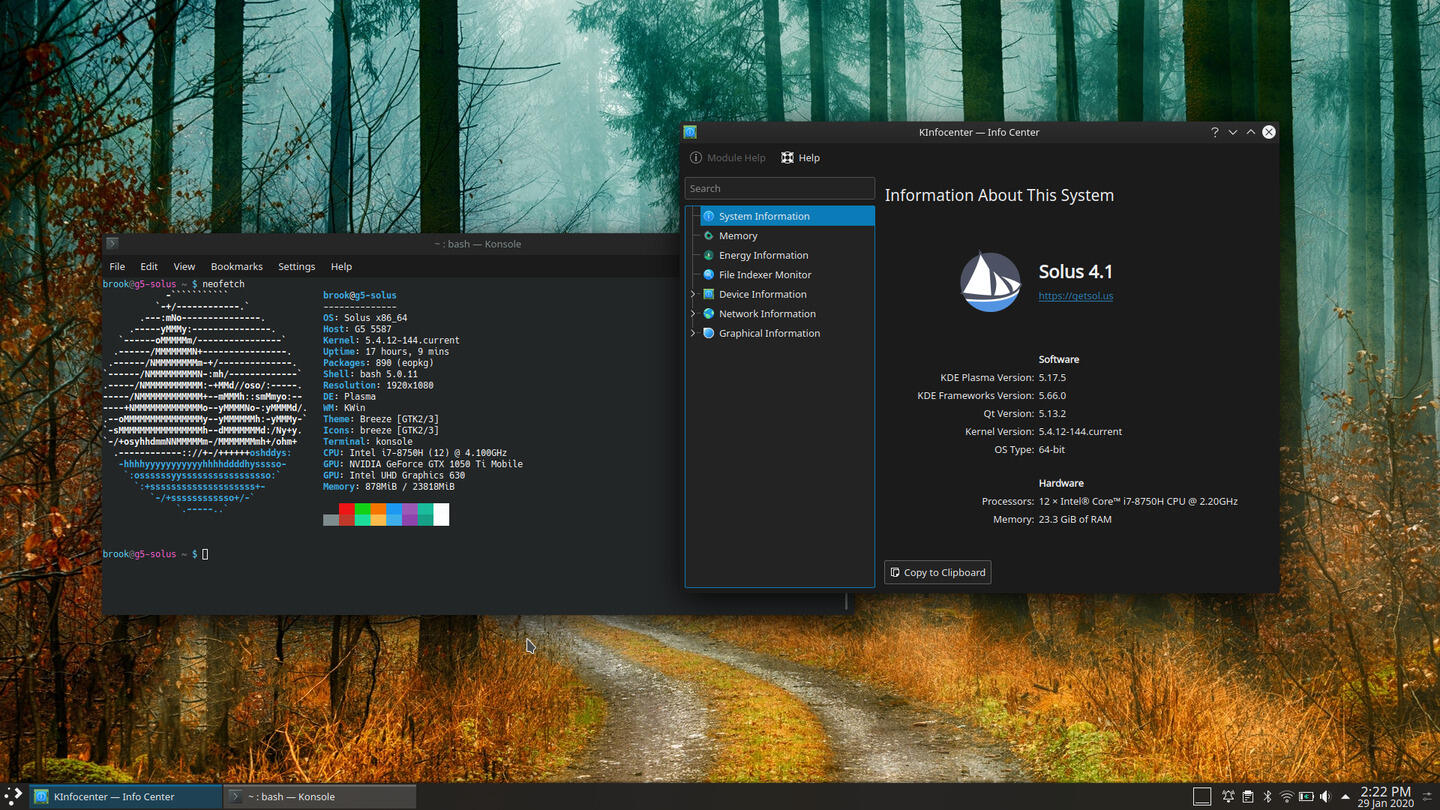1440x810 pixels.
Task: Open the Wi-Fi networks tray icon
Action: point(1287,797)
